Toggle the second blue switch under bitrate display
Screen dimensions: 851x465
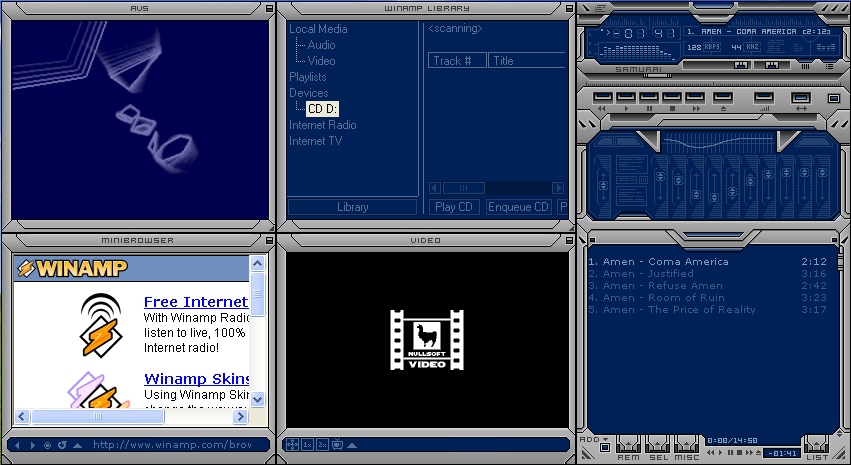[772, 65]
